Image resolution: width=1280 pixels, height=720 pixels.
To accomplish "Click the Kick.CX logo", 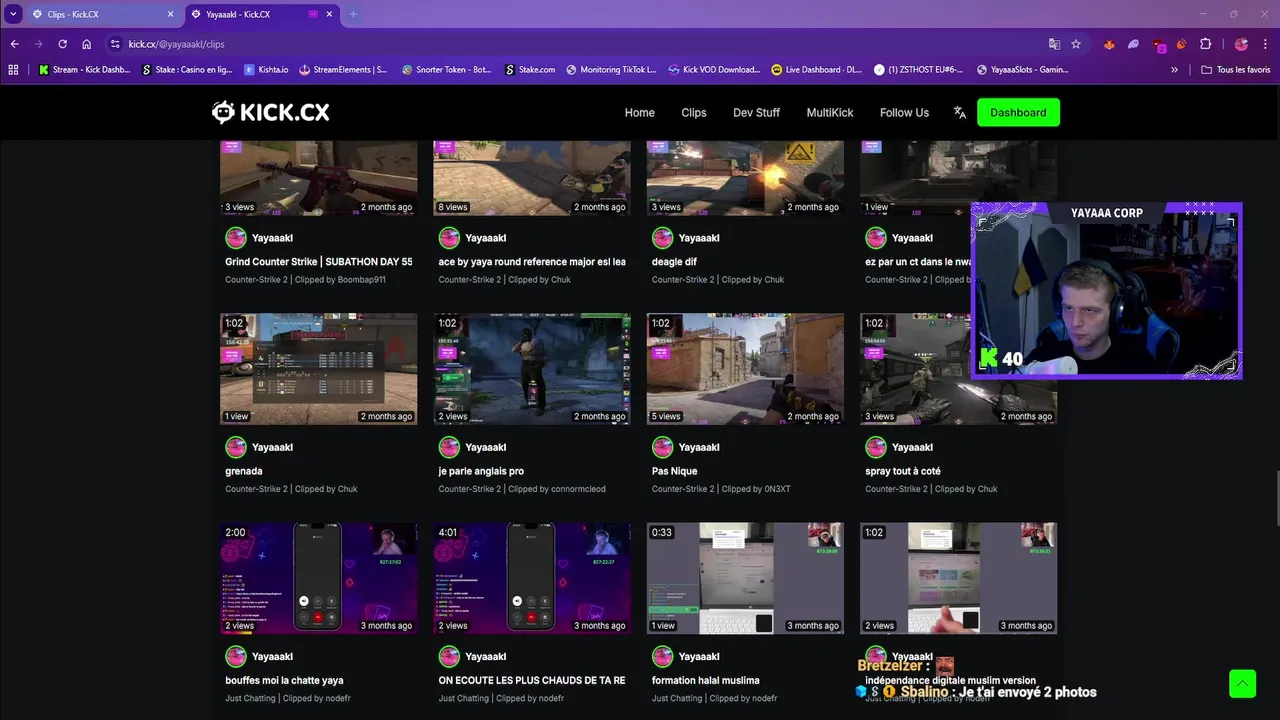I will click(x=270, y=112).
